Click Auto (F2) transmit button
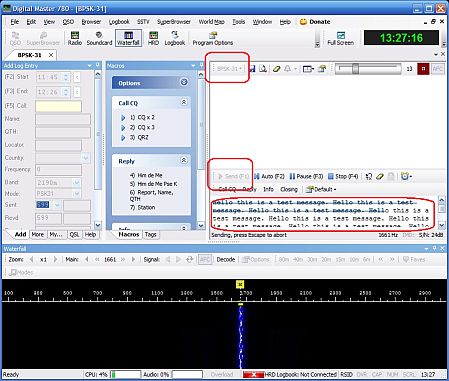The image size is (449, 381). (270, 176)
